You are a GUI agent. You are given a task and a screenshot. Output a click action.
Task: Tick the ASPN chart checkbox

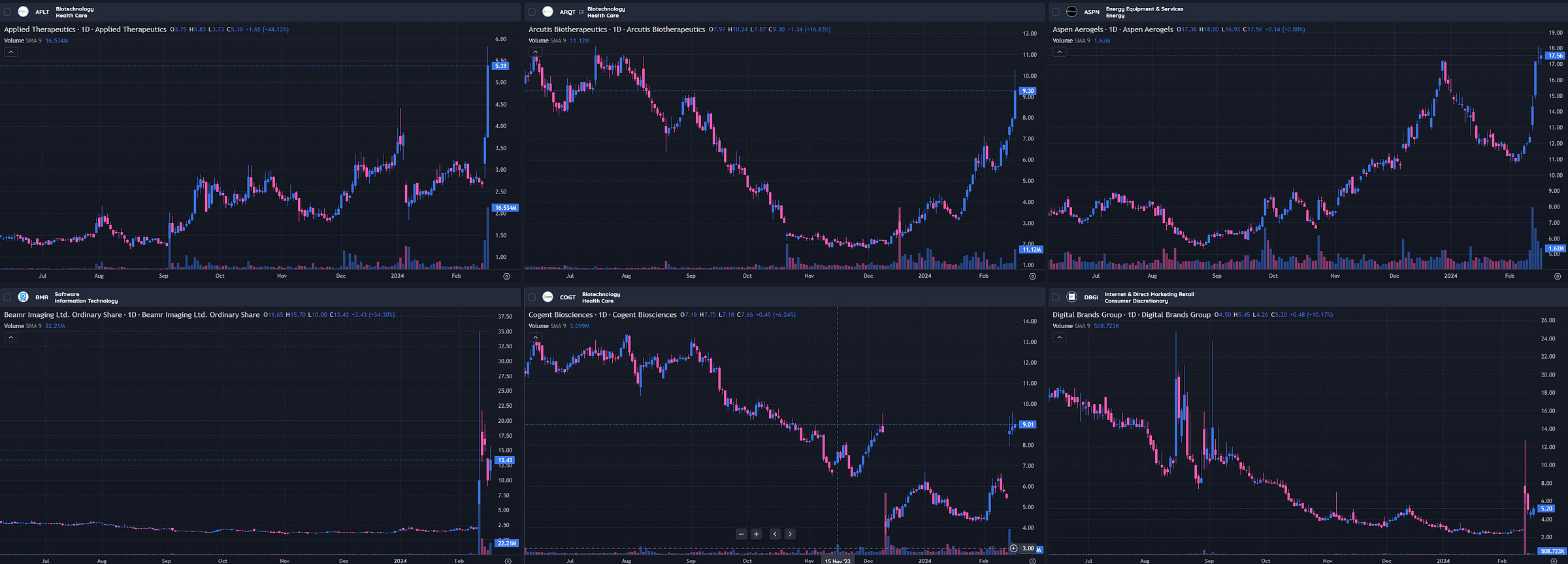[x=1056, y=12]
